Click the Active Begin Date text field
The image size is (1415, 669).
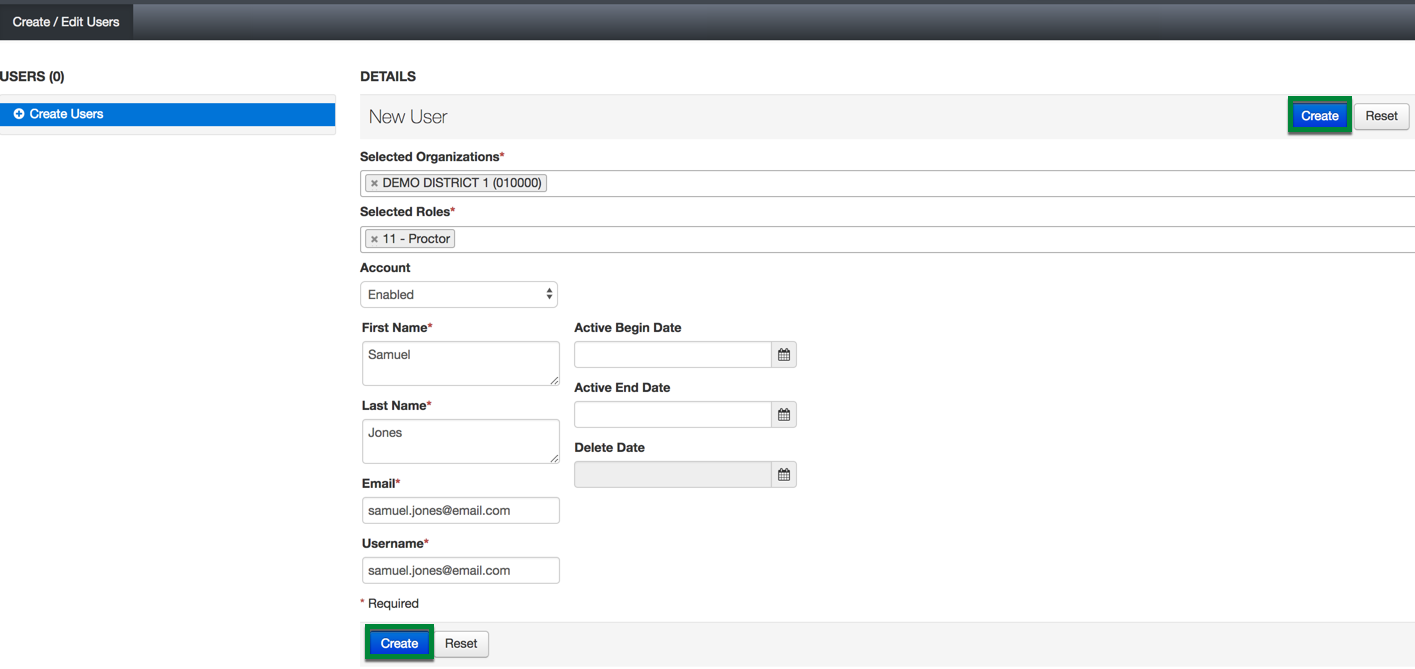click(672, 355)
